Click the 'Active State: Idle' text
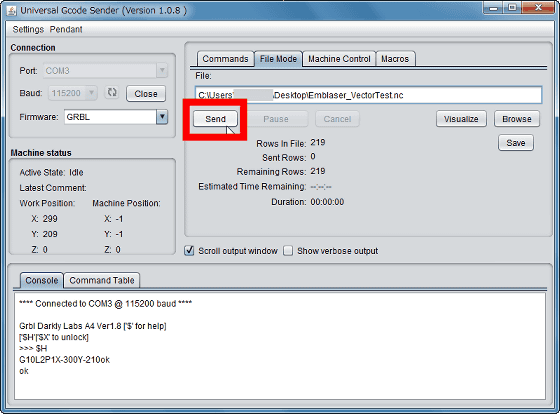This screenshot has height=414, width=560. pyautogui.click(x=51, y=173)
